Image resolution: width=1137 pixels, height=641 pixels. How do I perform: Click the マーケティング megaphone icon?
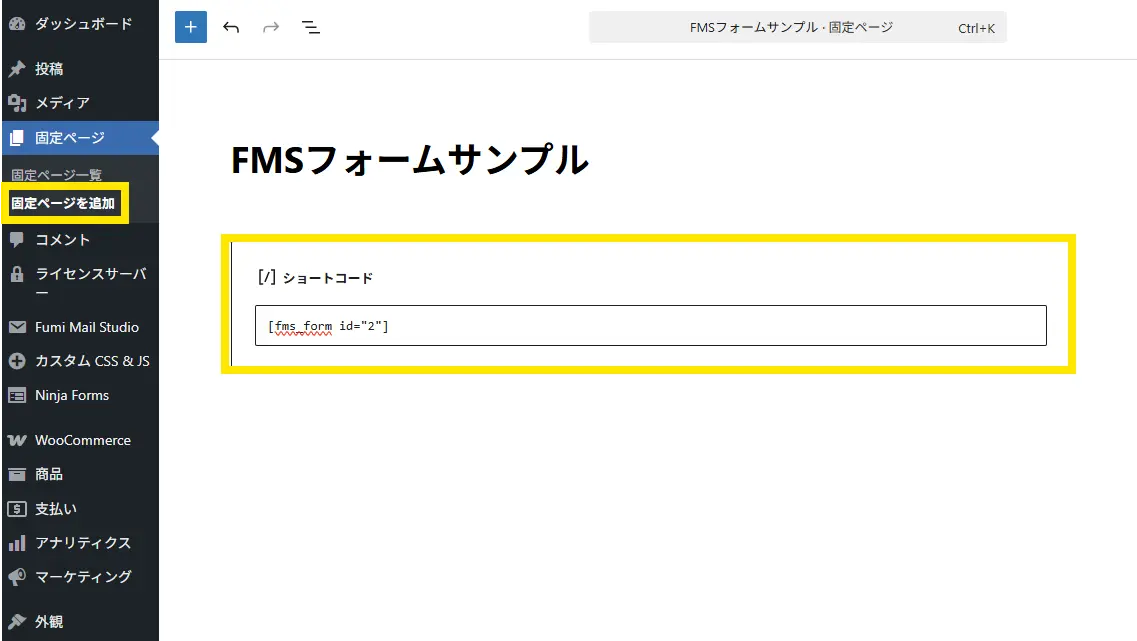[17, 577]
